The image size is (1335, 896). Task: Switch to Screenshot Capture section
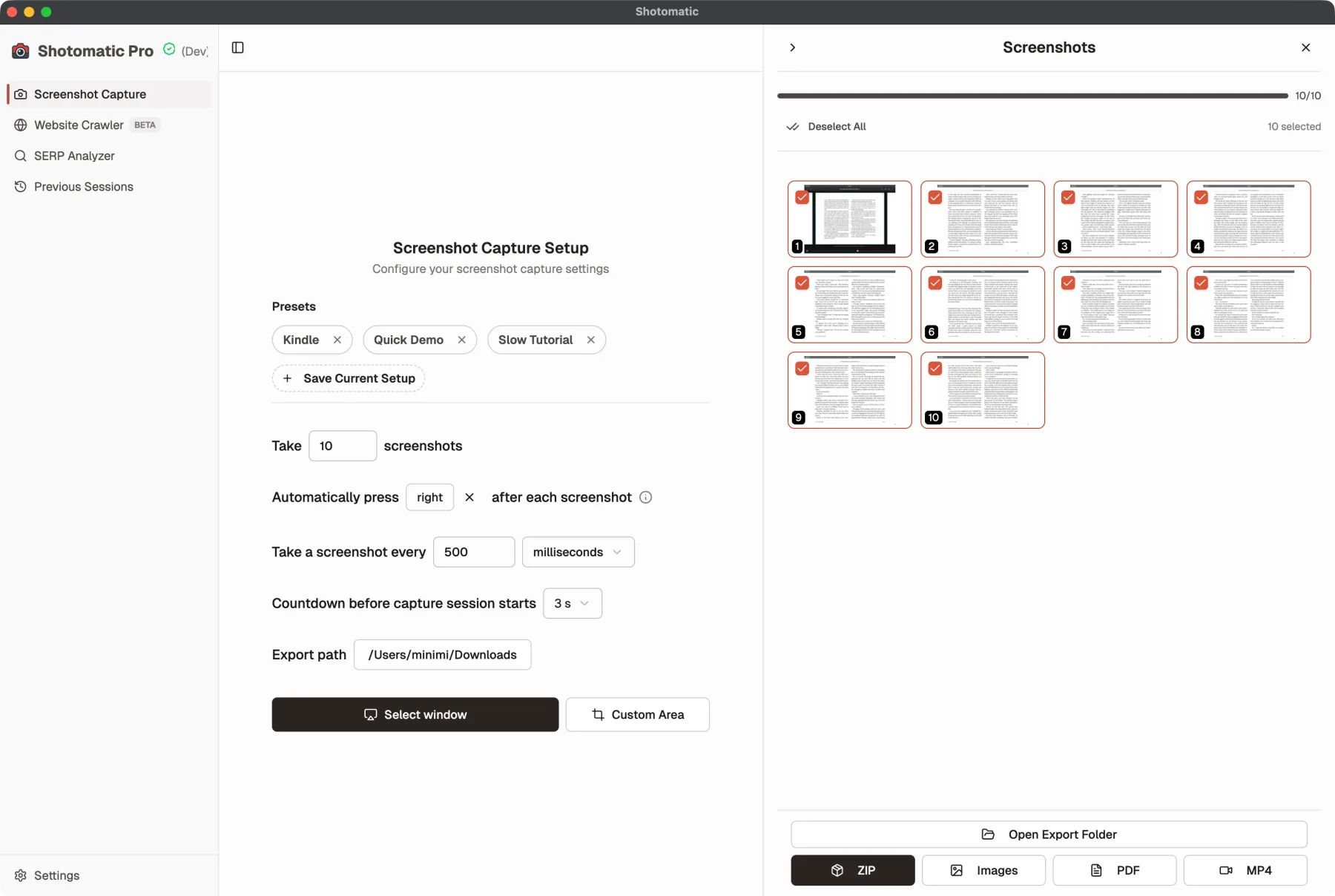(89, 93)
